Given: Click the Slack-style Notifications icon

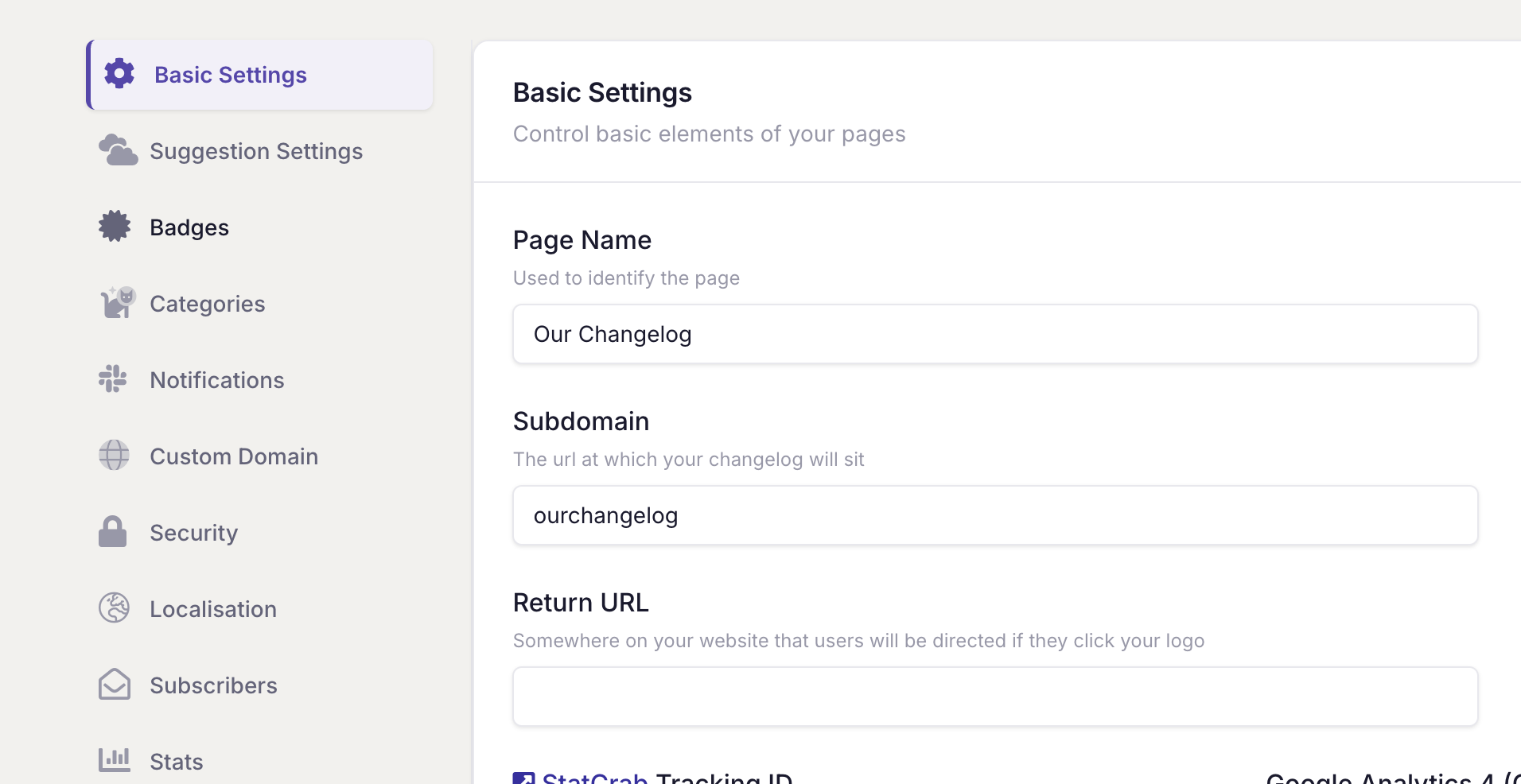Looking at the screenshot, I should pos(113,378).
